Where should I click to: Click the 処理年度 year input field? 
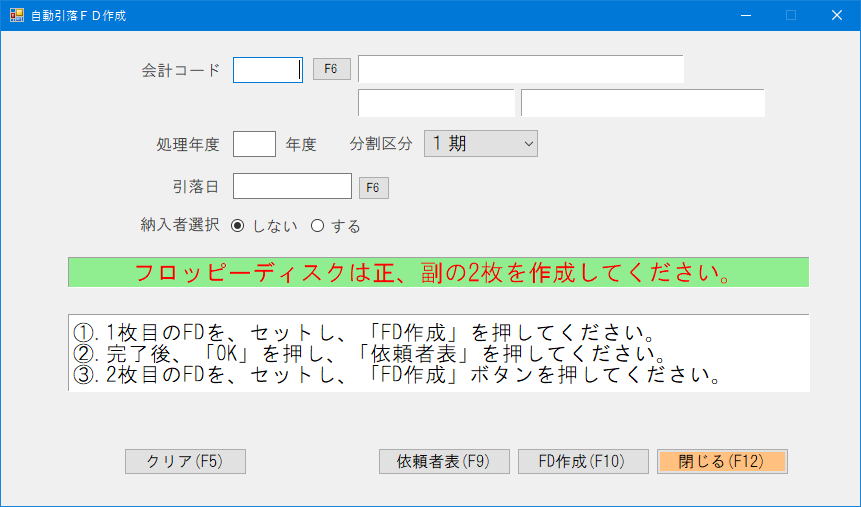[254, 144]
